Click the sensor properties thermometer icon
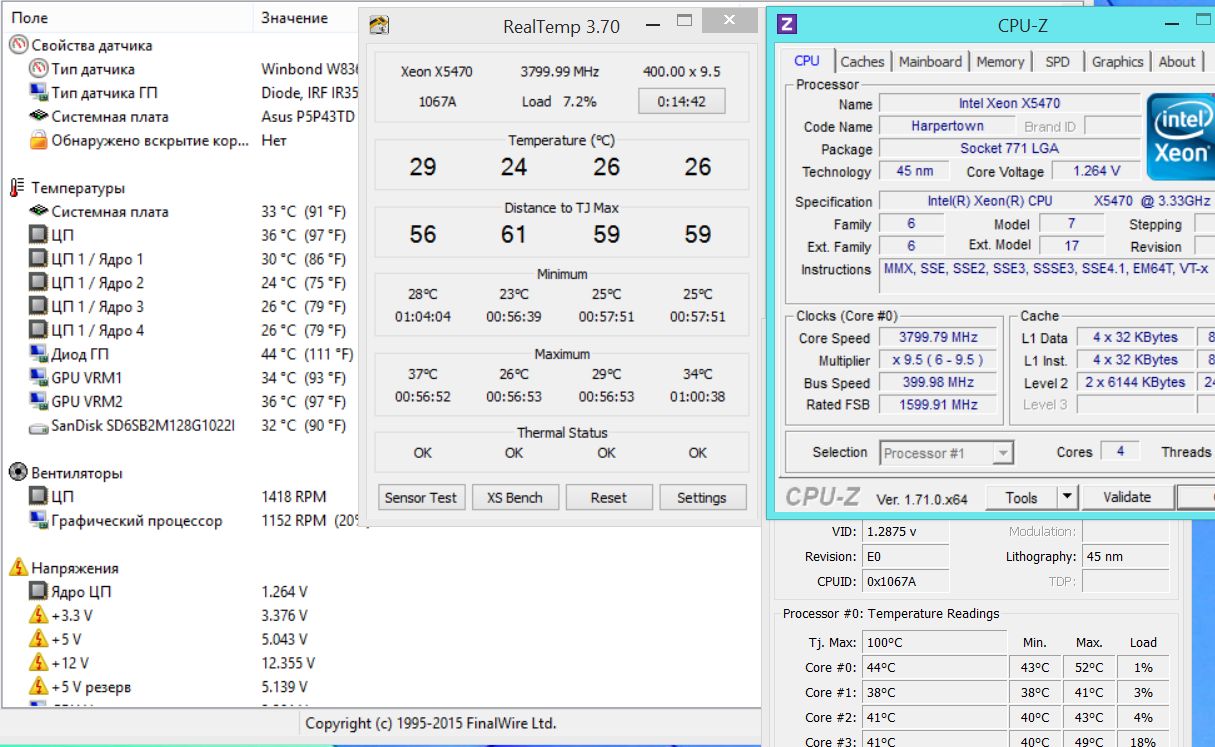This screenshot has height=747, width=1215. coord(18,45)
